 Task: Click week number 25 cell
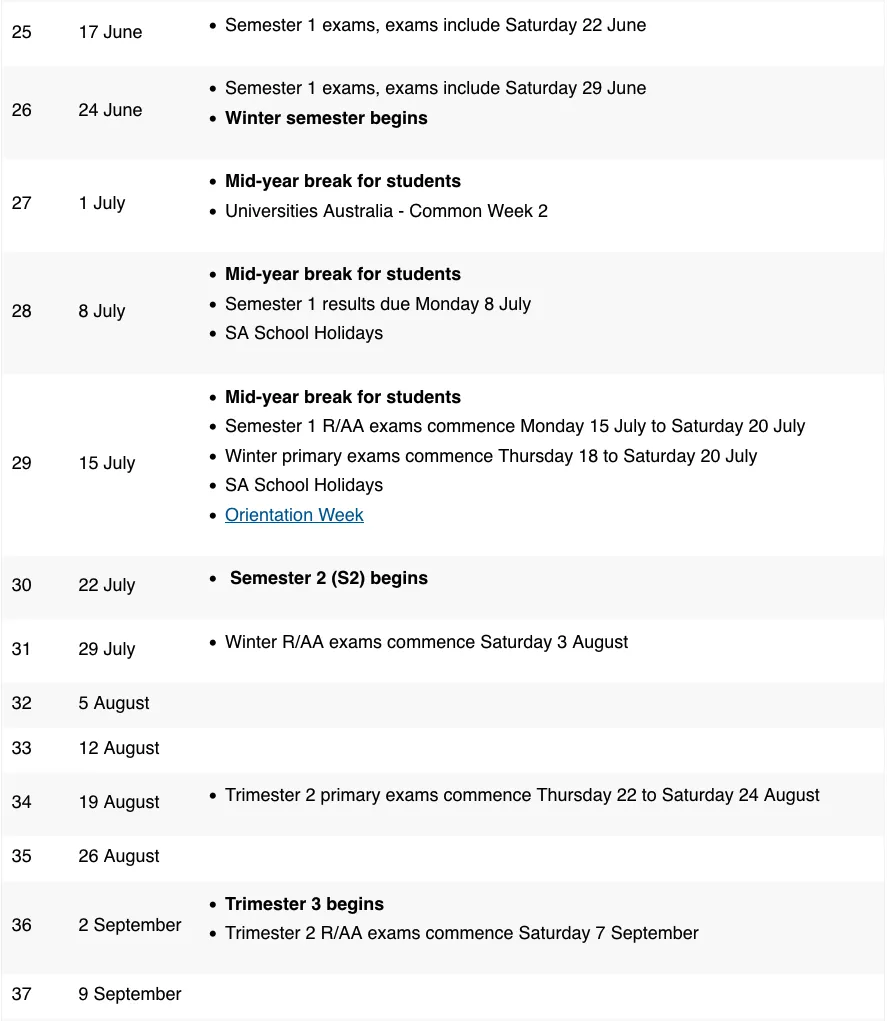click(21, 32)
